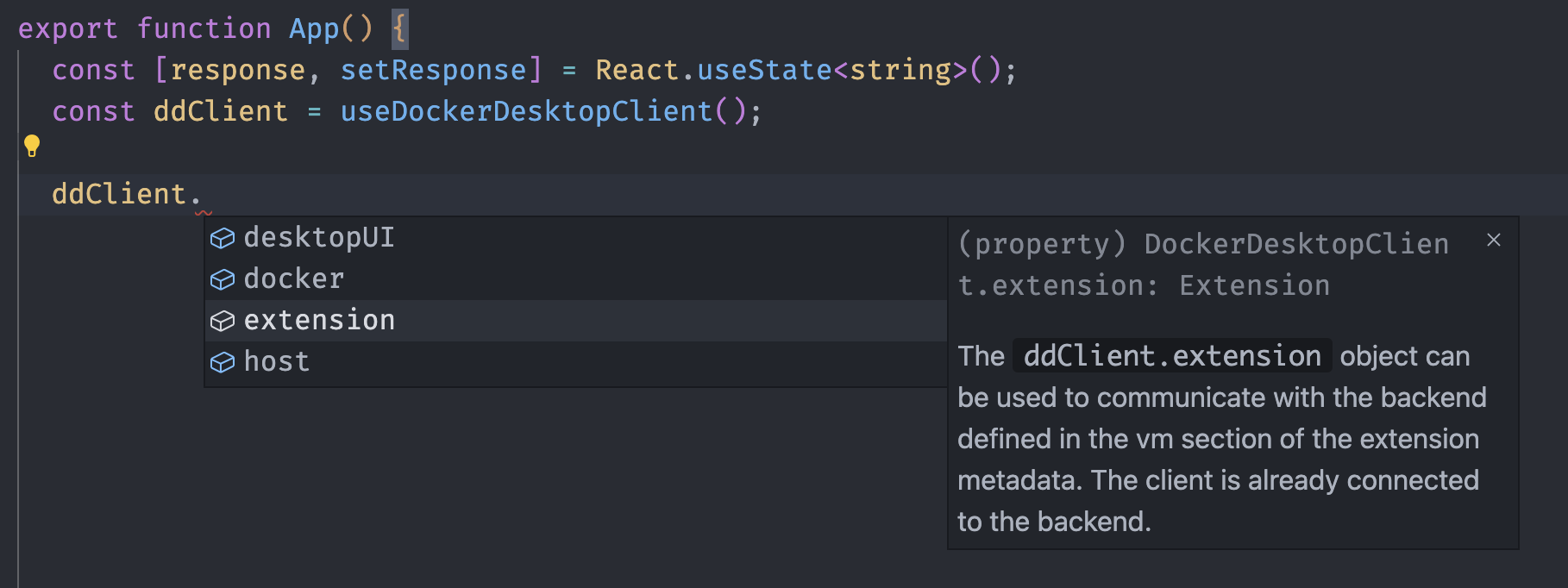Image resolution: width=1568 pixels, height=588 pixels.
Task: Place cursor on the App function name
Action: pyautogui.click(x=314, y=28)
